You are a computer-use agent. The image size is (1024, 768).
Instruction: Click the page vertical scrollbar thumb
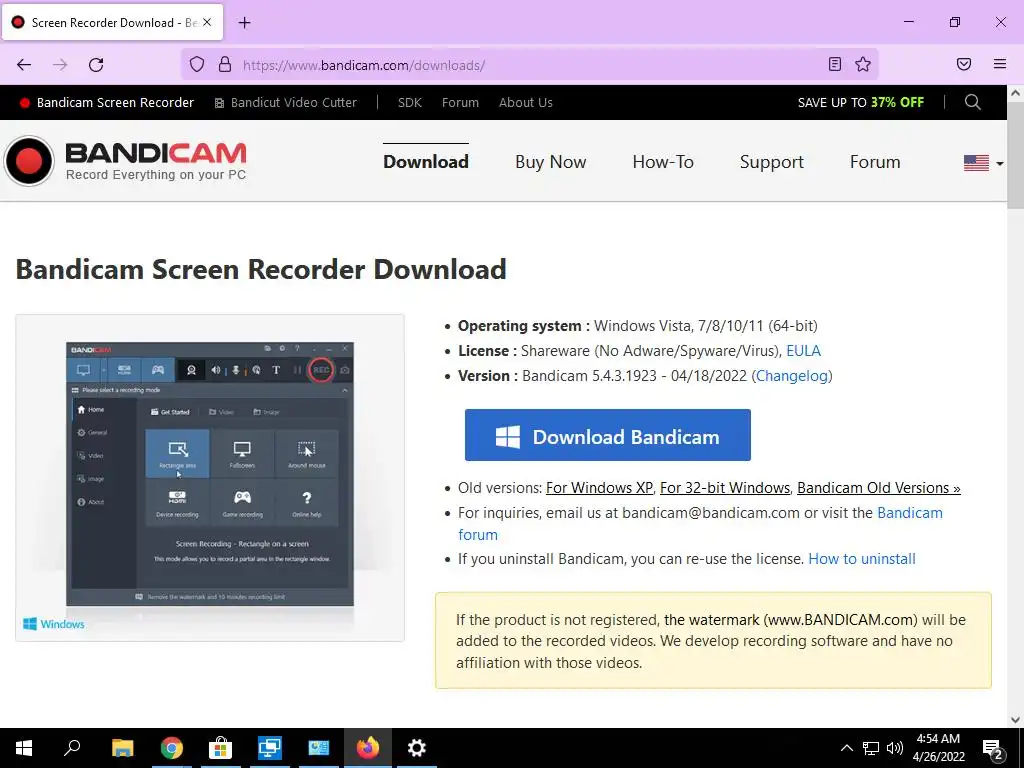[1015, 156]
